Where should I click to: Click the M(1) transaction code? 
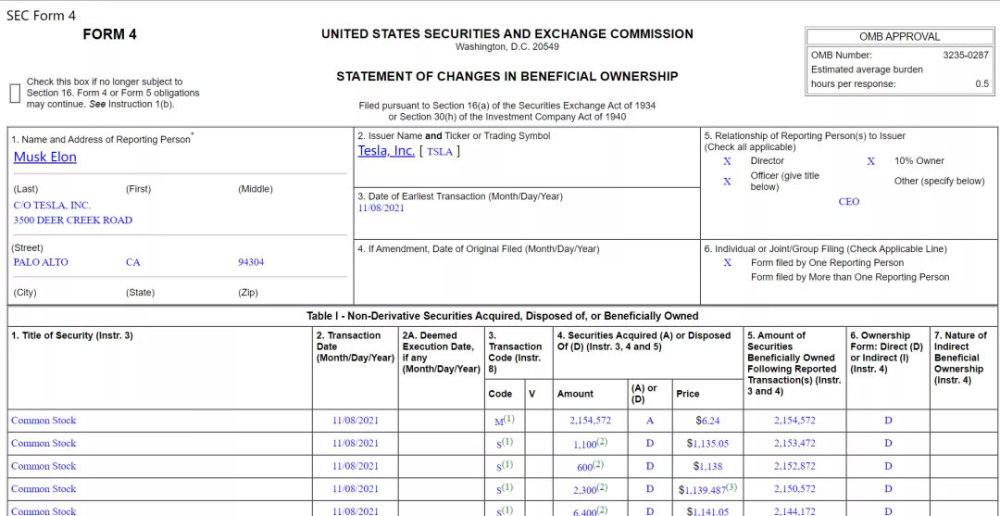click(504, 420)
